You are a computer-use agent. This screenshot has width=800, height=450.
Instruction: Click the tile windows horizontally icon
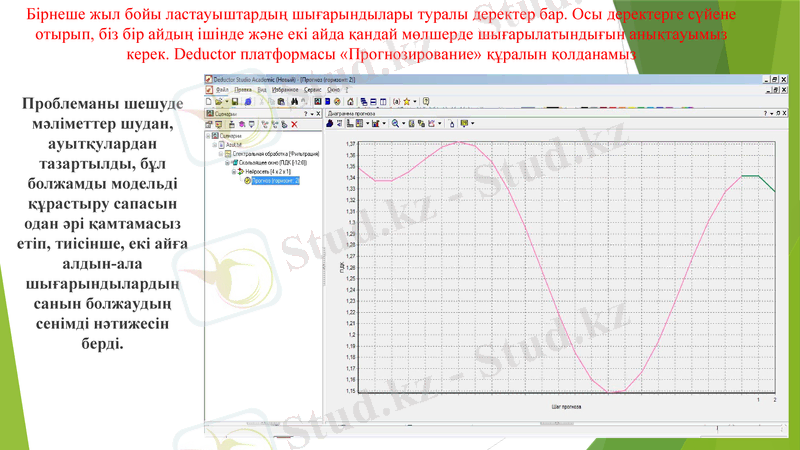(x=373, y=102)
